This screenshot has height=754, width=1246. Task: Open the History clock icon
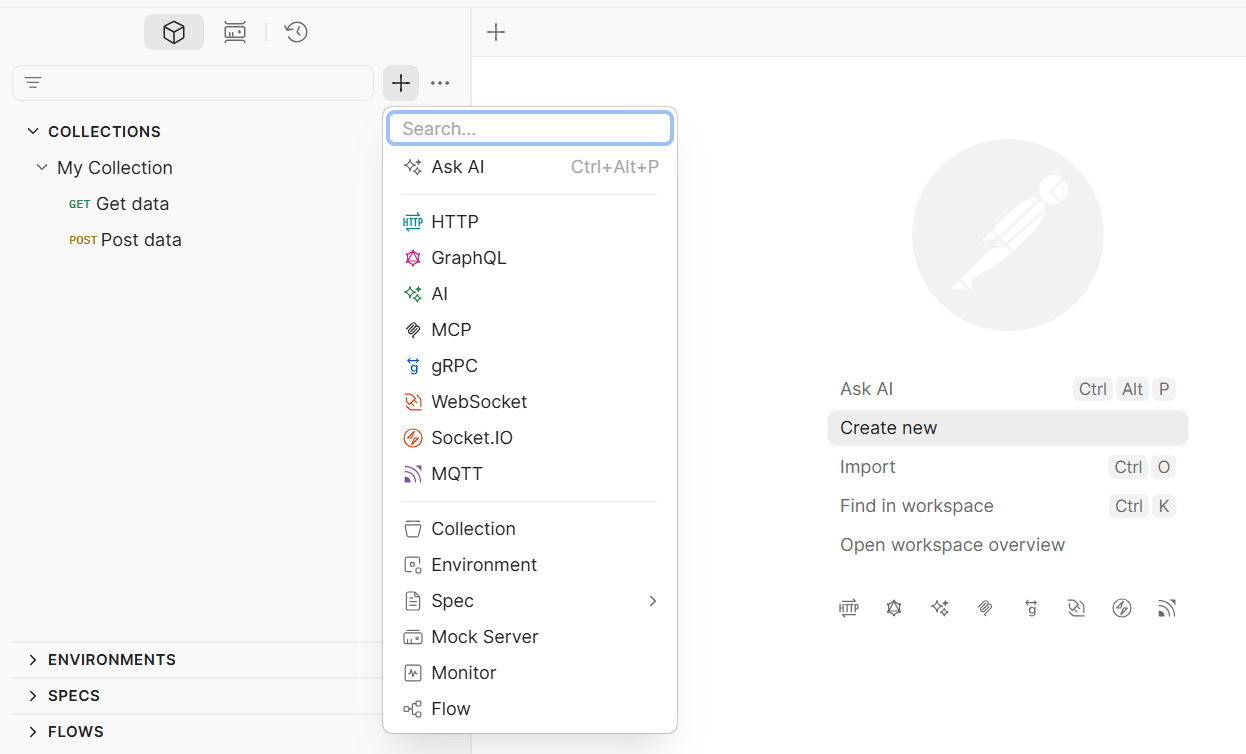296,32
